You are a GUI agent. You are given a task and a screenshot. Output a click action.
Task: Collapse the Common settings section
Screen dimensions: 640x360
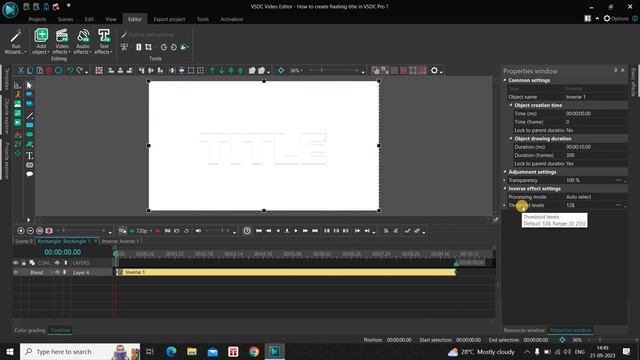505,80
